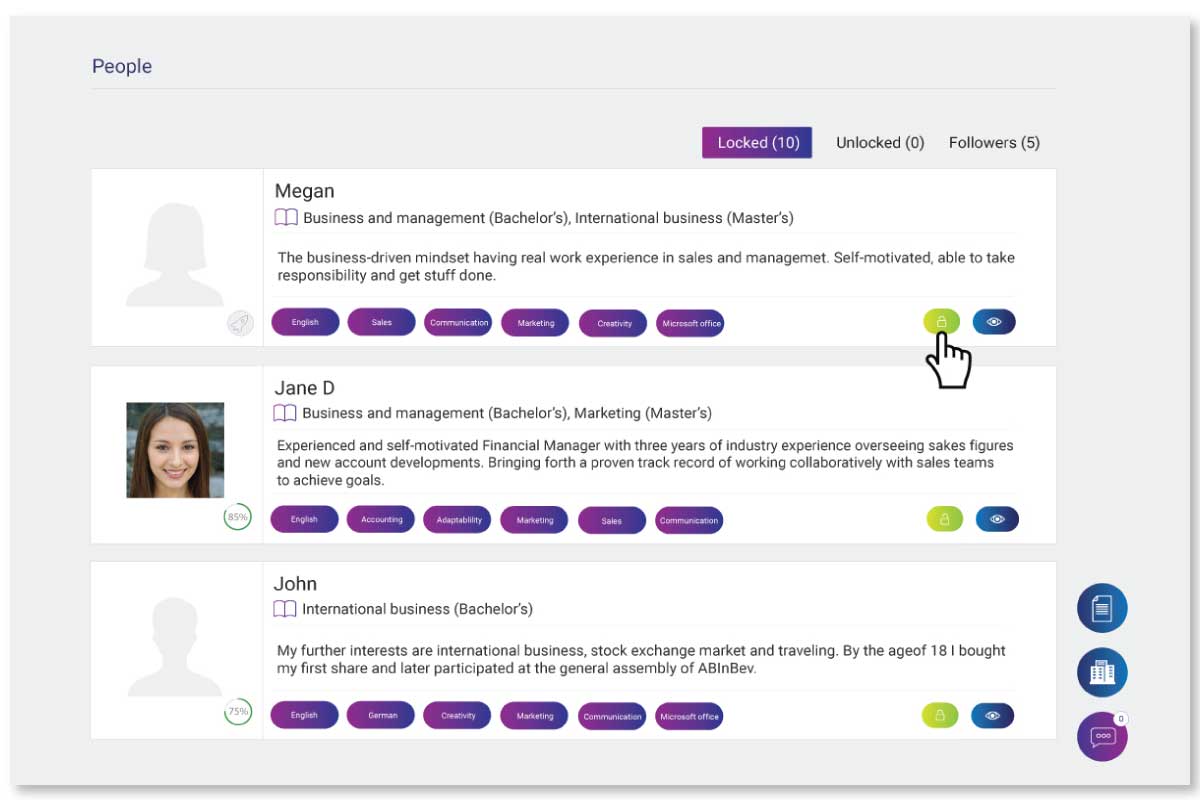Select Jane D's Adaptability skill tag
This screenshot has width=1200, height=800.
point(458,520)
